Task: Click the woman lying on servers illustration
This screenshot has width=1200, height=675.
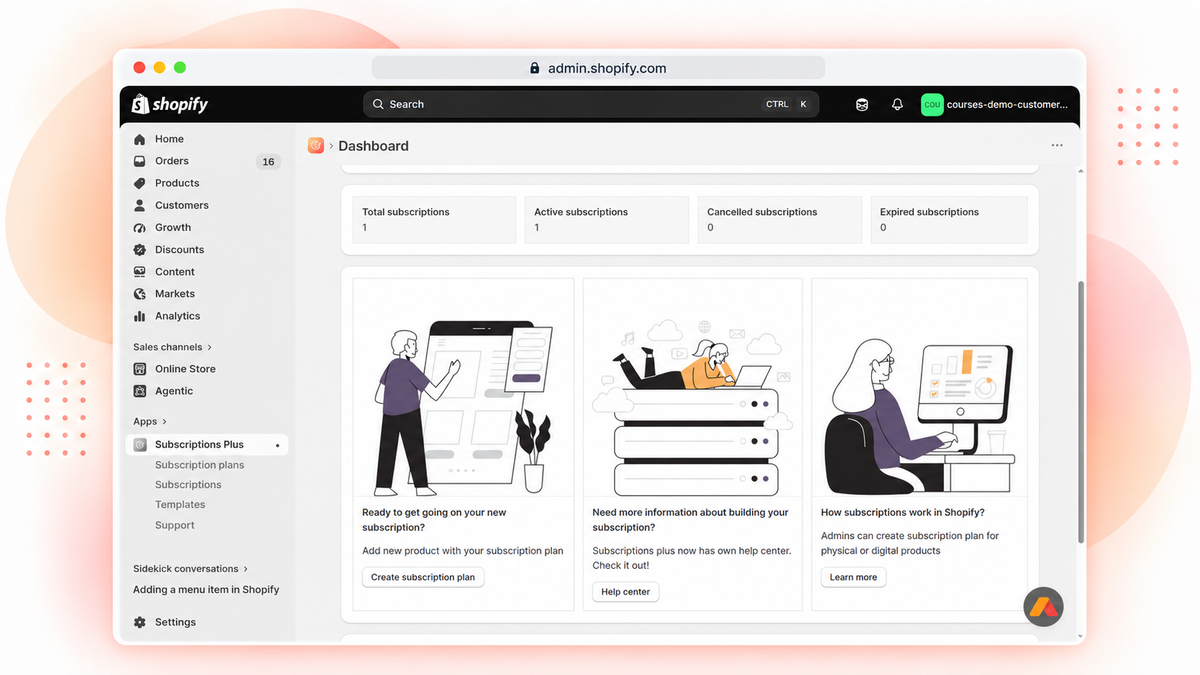Action: click(692, 408)
